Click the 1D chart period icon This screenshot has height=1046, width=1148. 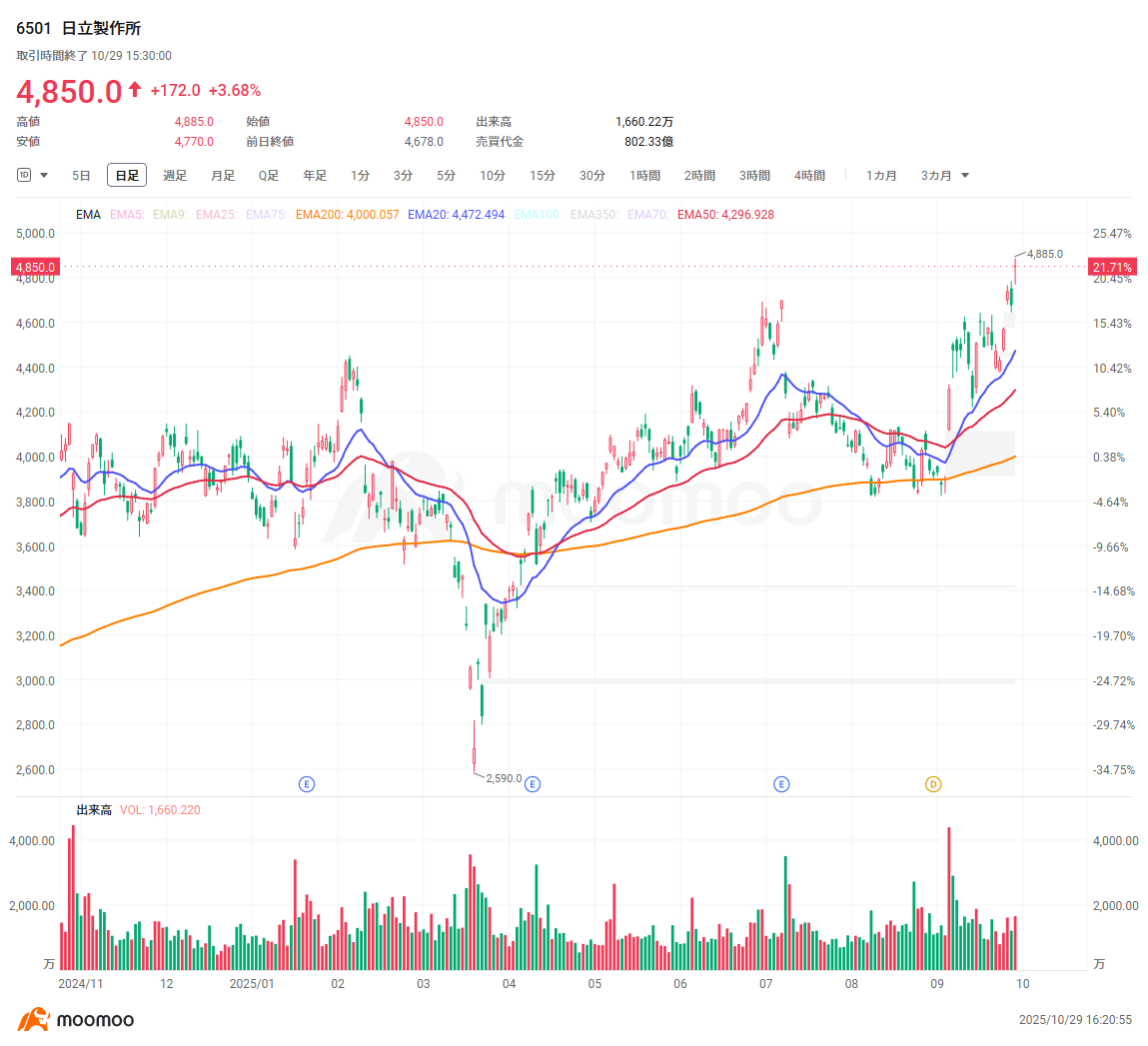point(24,175)
